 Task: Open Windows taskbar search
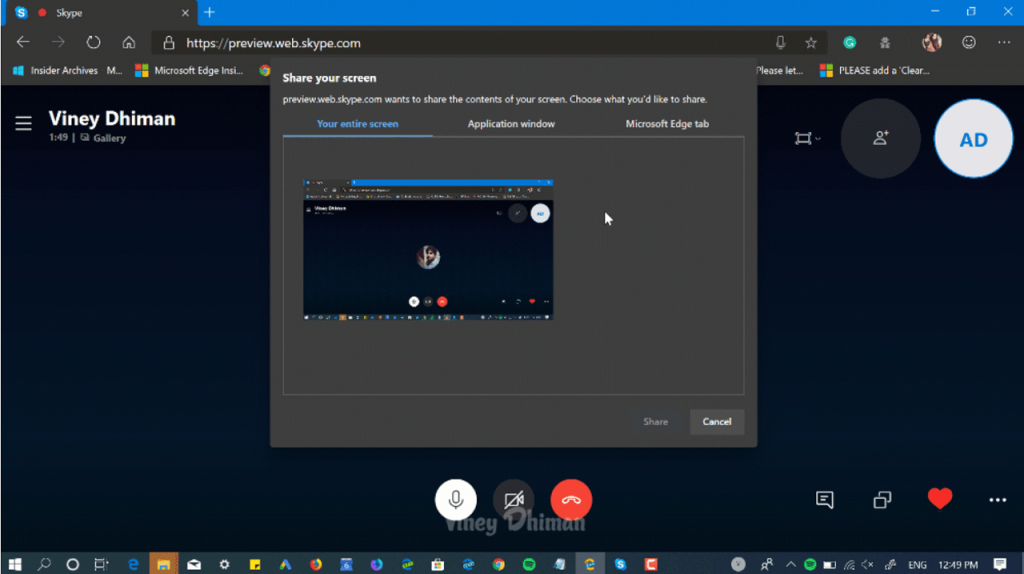pyautogui.click(x=44, y=564)
